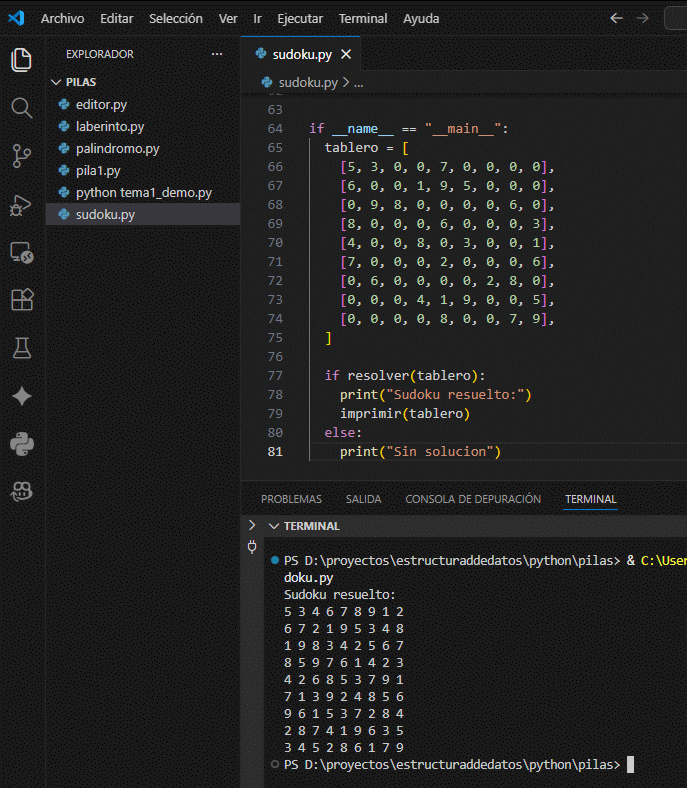Image resolution: width=687 pixels, height=788 pixels.
Task: Open laberinto.py from the file list
Action: pos(110,126)
